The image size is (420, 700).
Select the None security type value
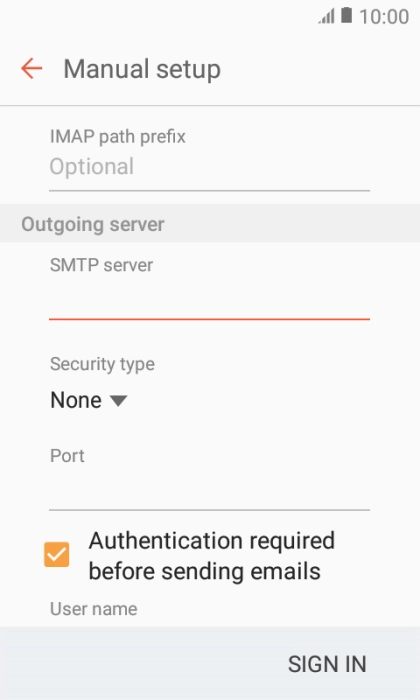[x=76, y=400]
